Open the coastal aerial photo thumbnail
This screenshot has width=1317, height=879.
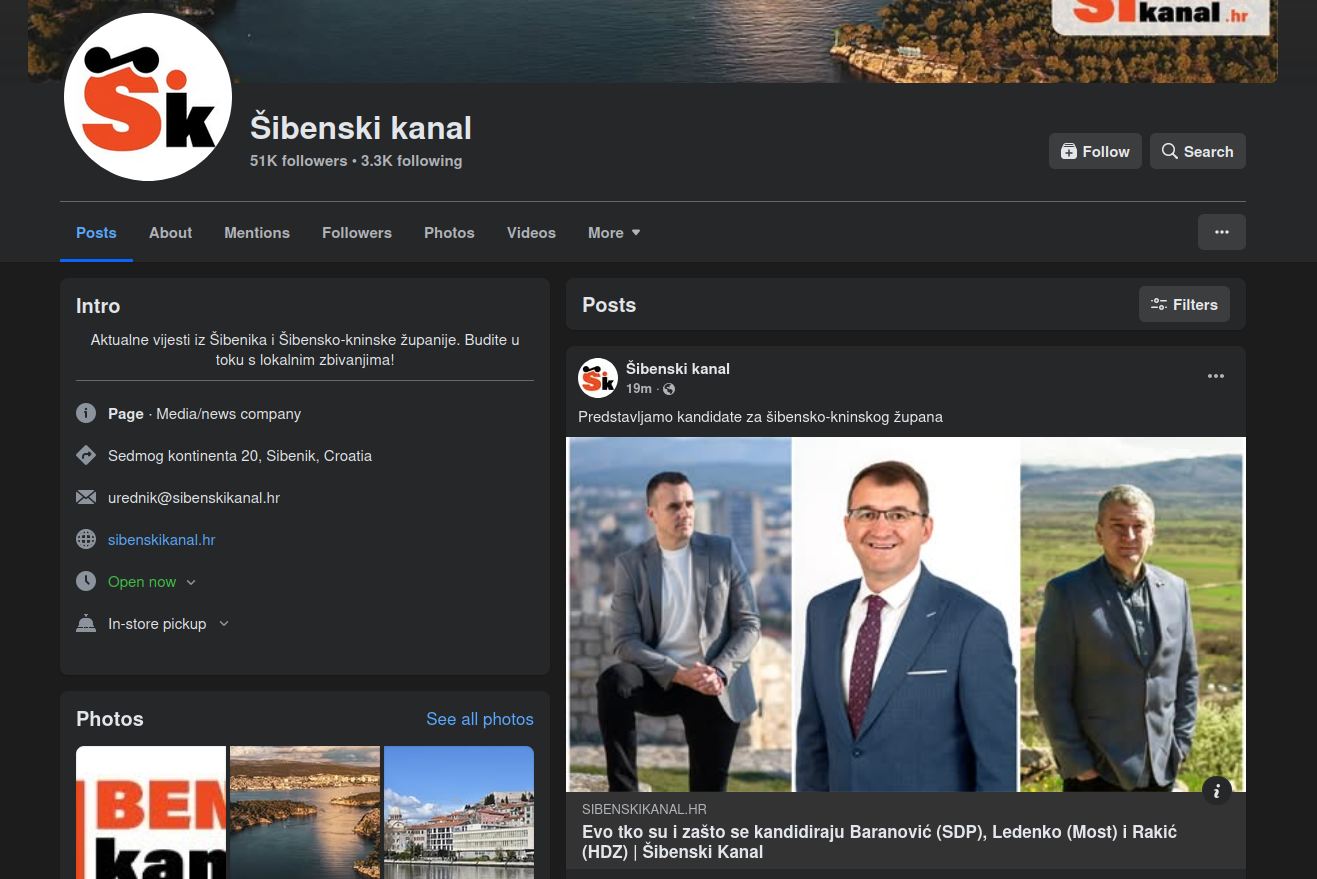(x=305, y=812)
